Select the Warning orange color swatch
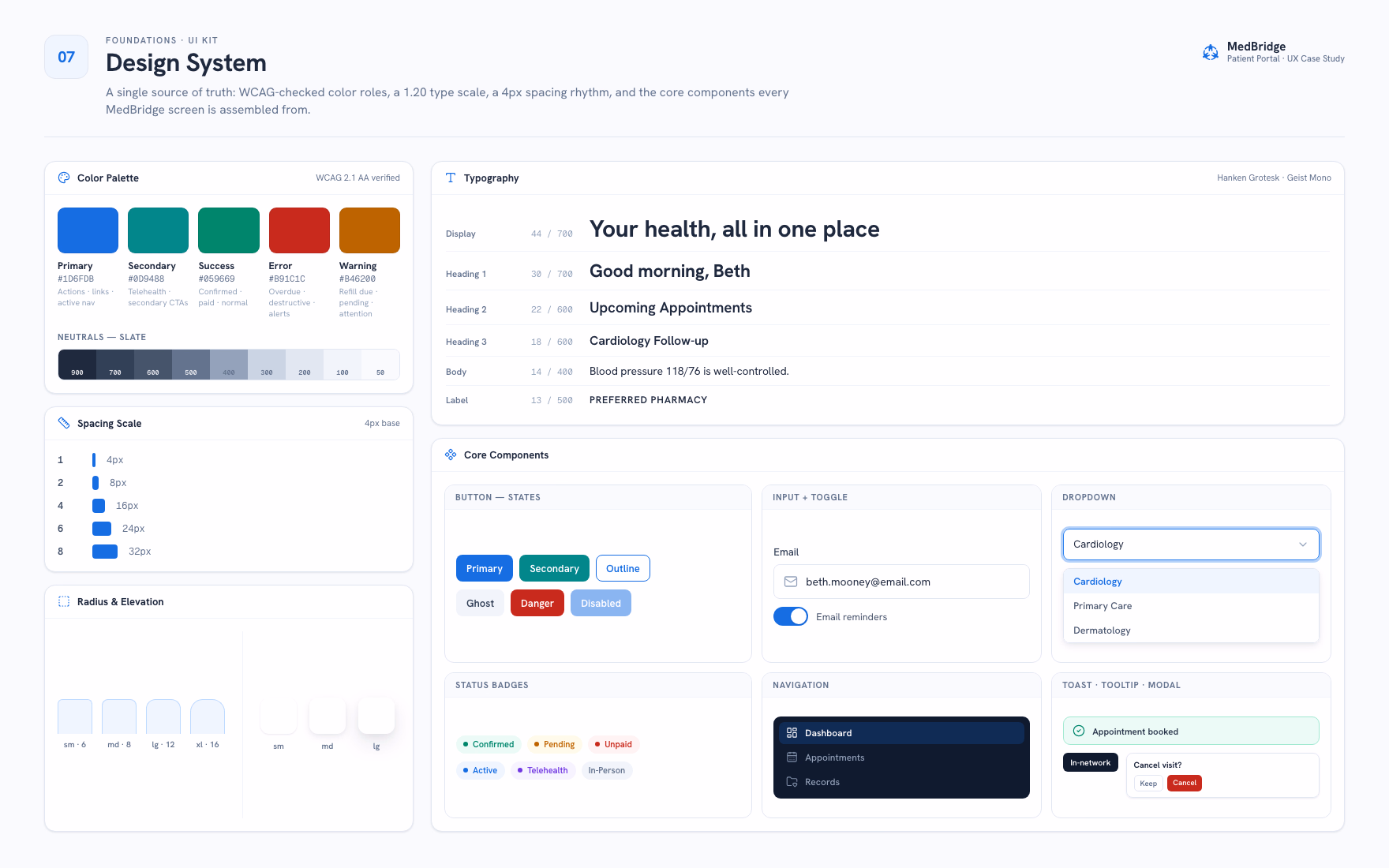The image size is (1389, 868). click(x=369, y=230)
